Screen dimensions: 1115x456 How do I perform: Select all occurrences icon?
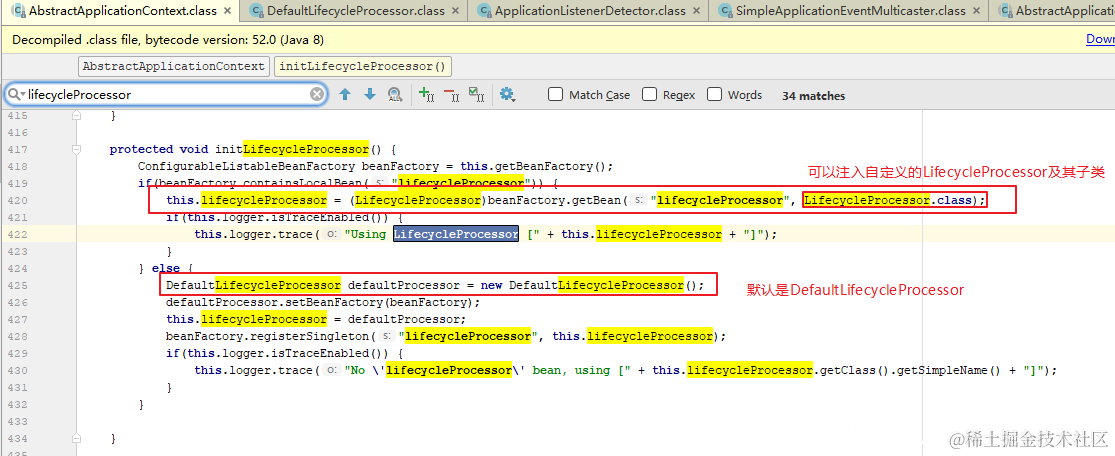click(x=476, y=95)
